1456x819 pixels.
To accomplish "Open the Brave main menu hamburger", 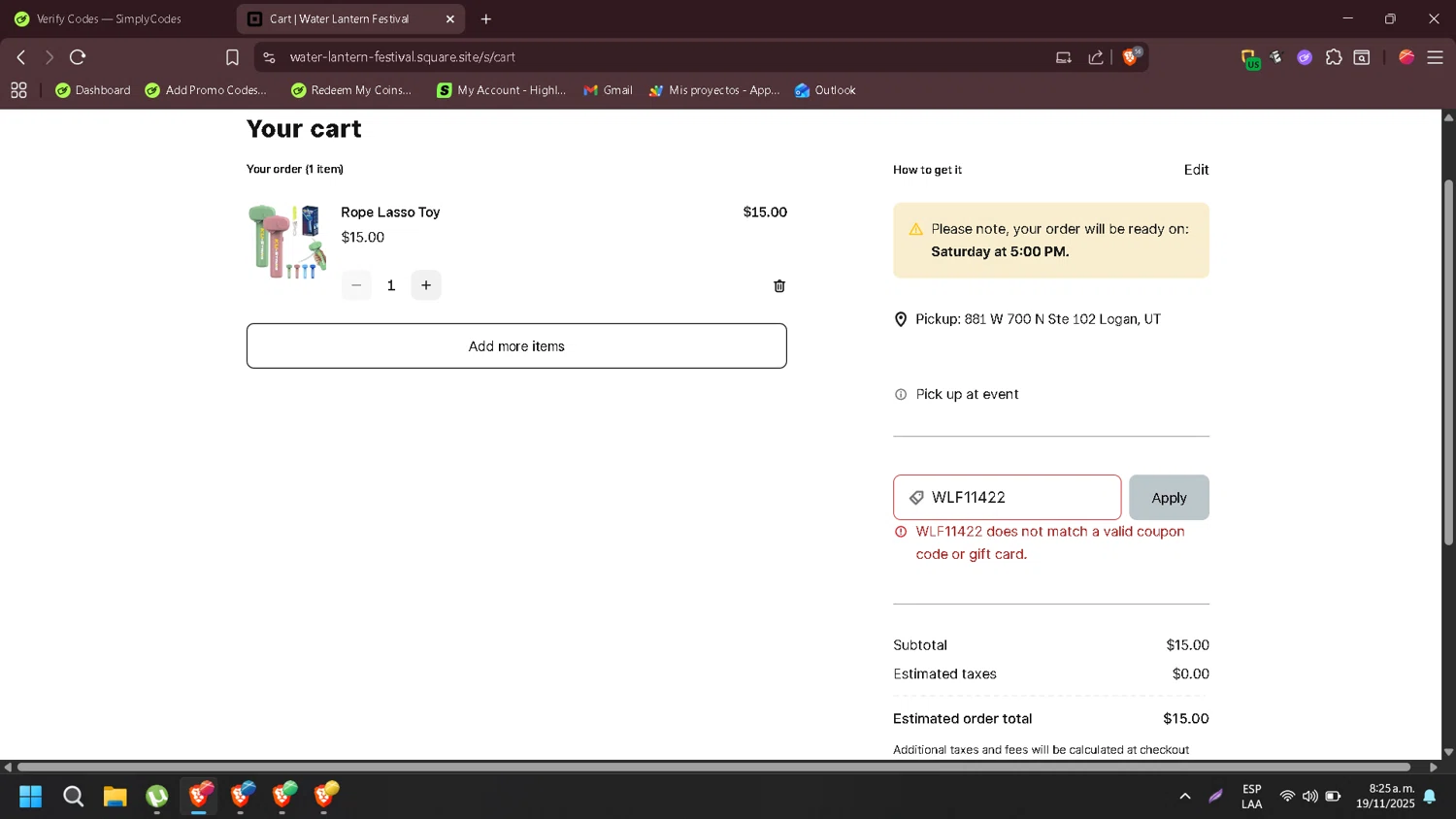I will tap(1435, 57).
